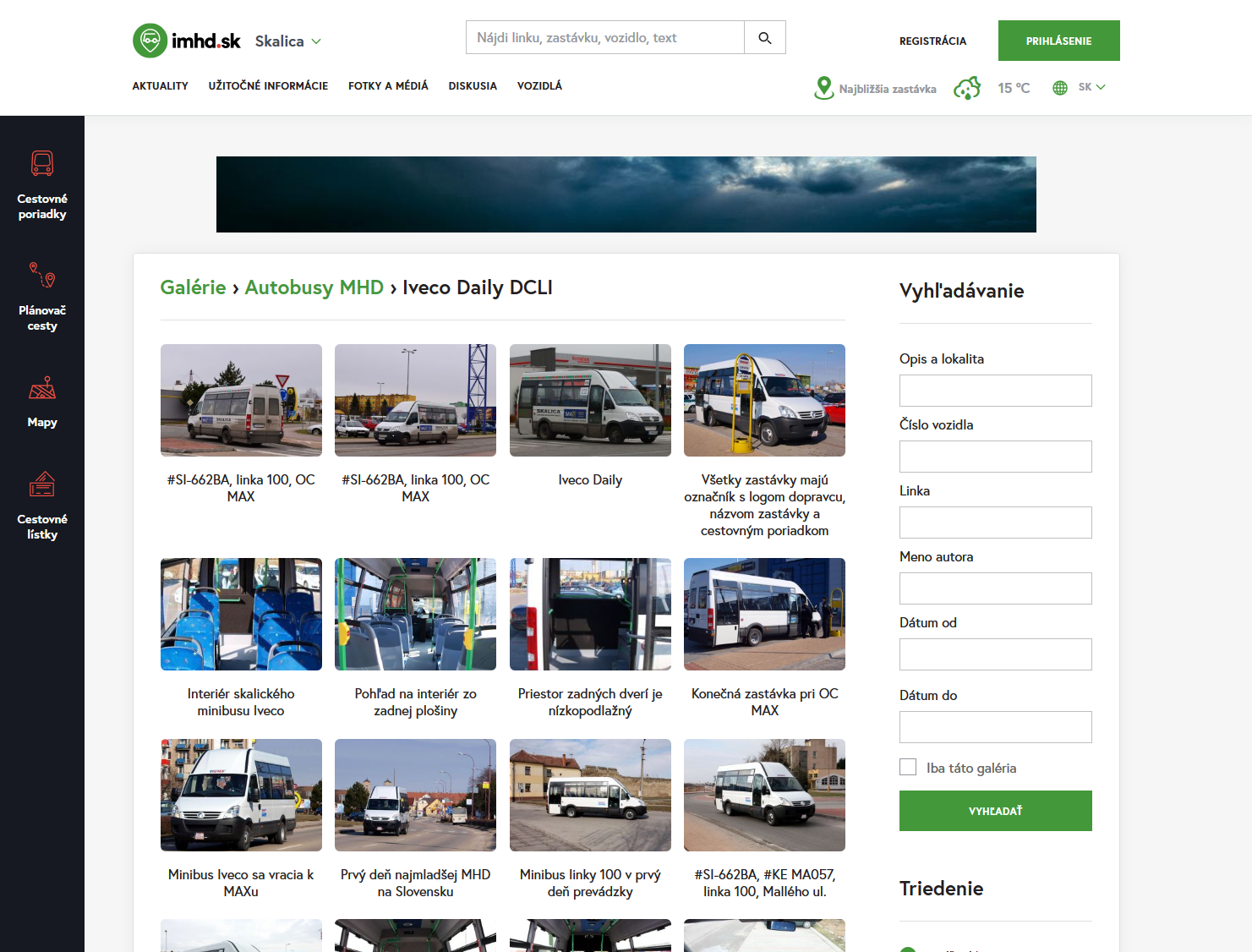
Task: Focus the 'Číslo vozidla' input field
Action: coord(995,457)
